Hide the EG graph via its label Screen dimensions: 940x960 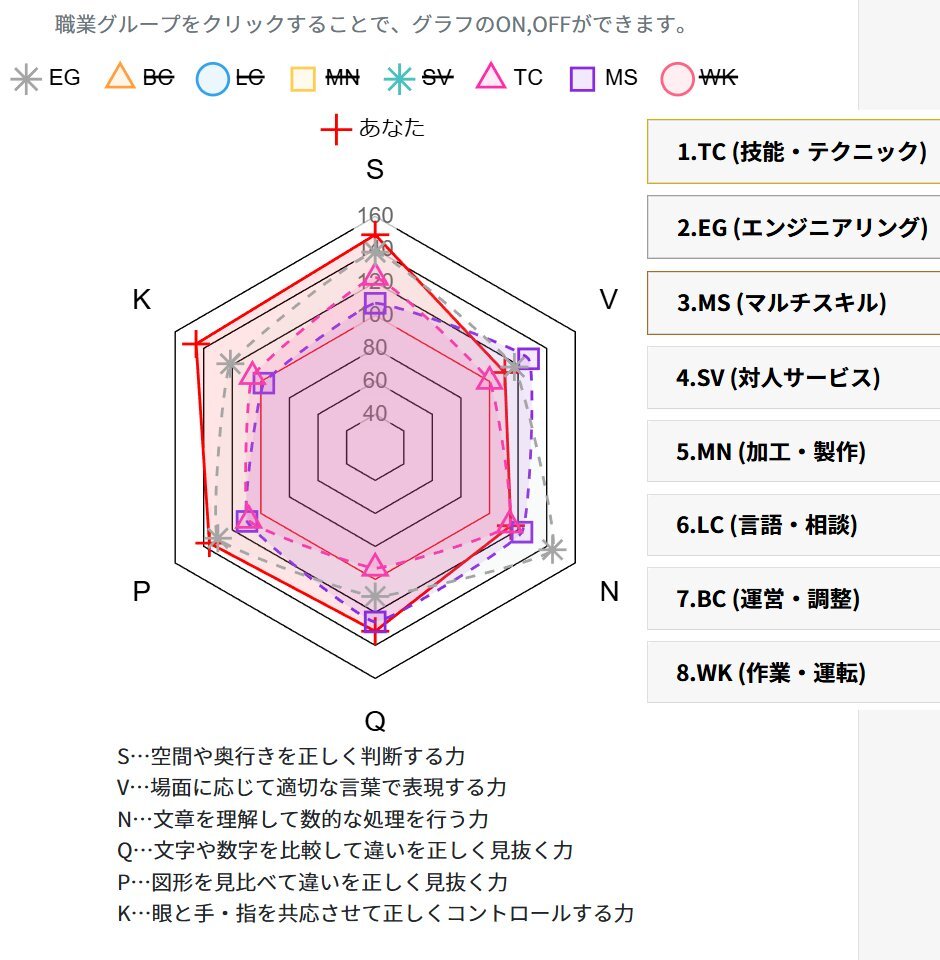pos(64,78)
